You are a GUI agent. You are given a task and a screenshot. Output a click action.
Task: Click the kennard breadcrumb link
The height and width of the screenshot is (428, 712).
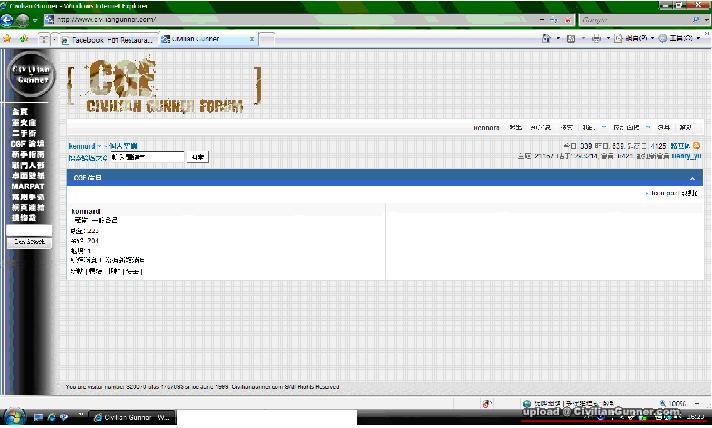coord(82,146)
